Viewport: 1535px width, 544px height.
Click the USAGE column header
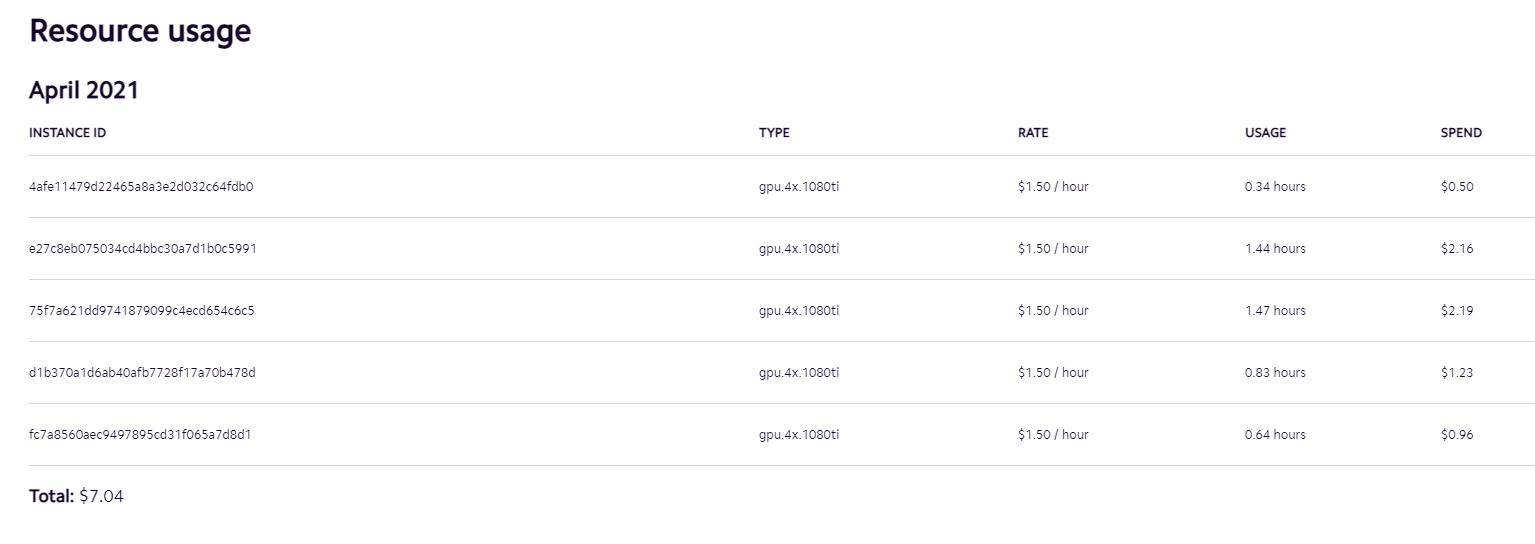click(x=1265, y=133)
